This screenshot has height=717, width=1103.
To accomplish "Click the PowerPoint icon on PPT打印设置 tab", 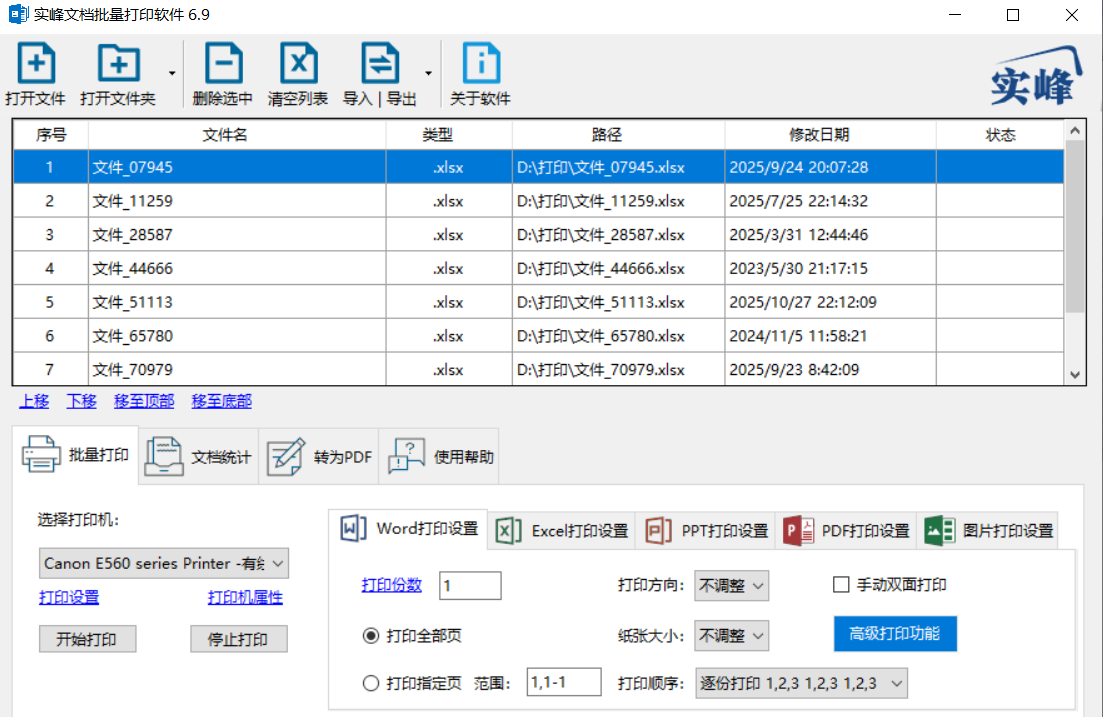I will click(658, 531).
